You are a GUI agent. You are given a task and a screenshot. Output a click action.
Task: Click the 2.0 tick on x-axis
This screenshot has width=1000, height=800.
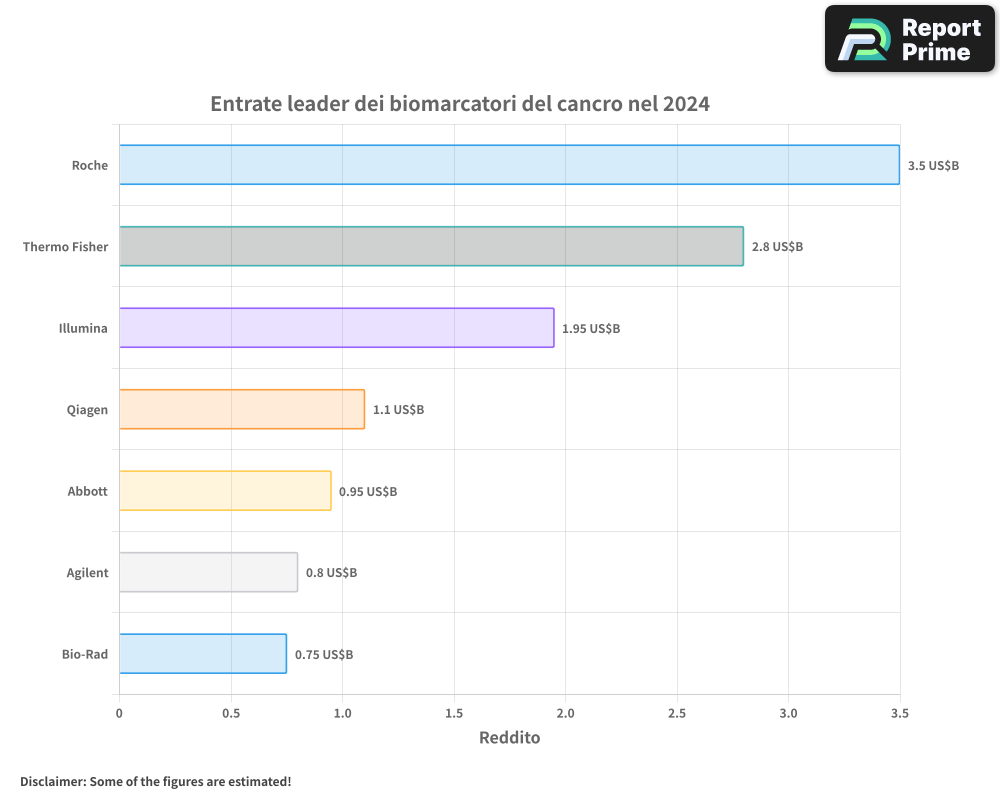565,713
